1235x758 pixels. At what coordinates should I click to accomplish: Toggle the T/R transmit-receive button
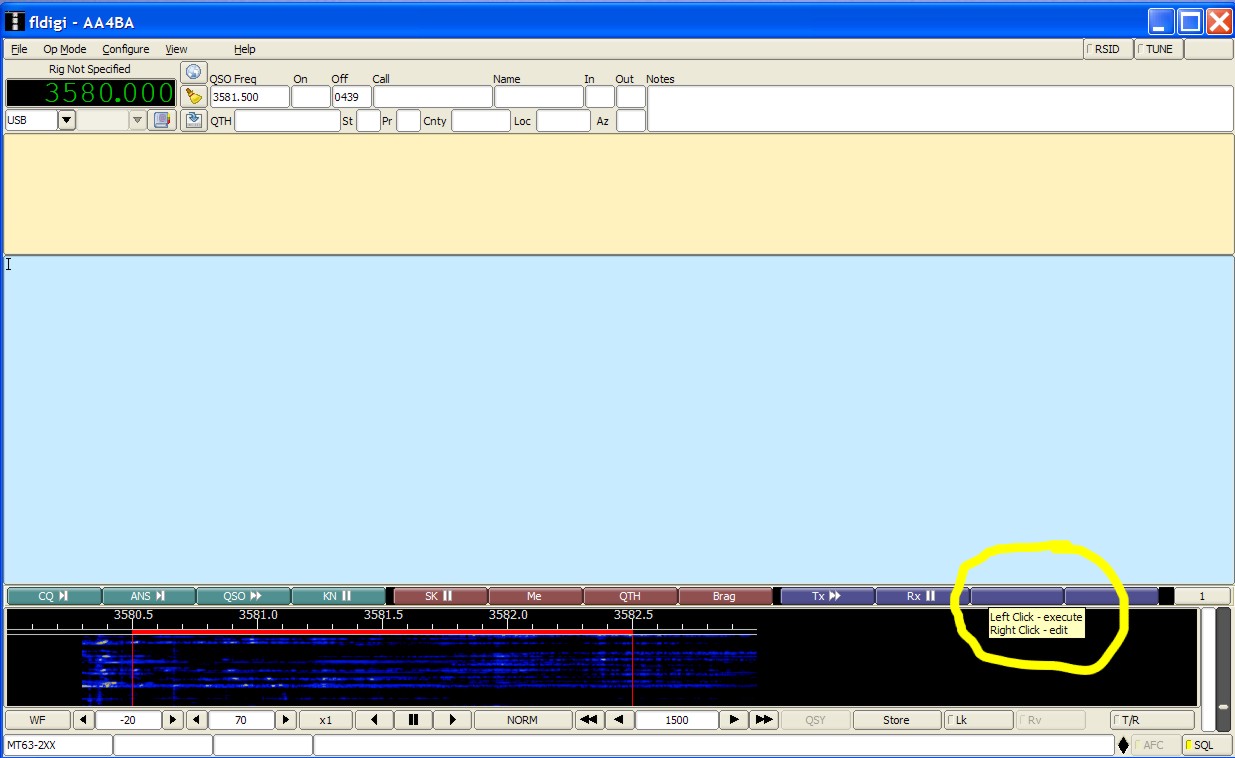tap(1153, 720)
